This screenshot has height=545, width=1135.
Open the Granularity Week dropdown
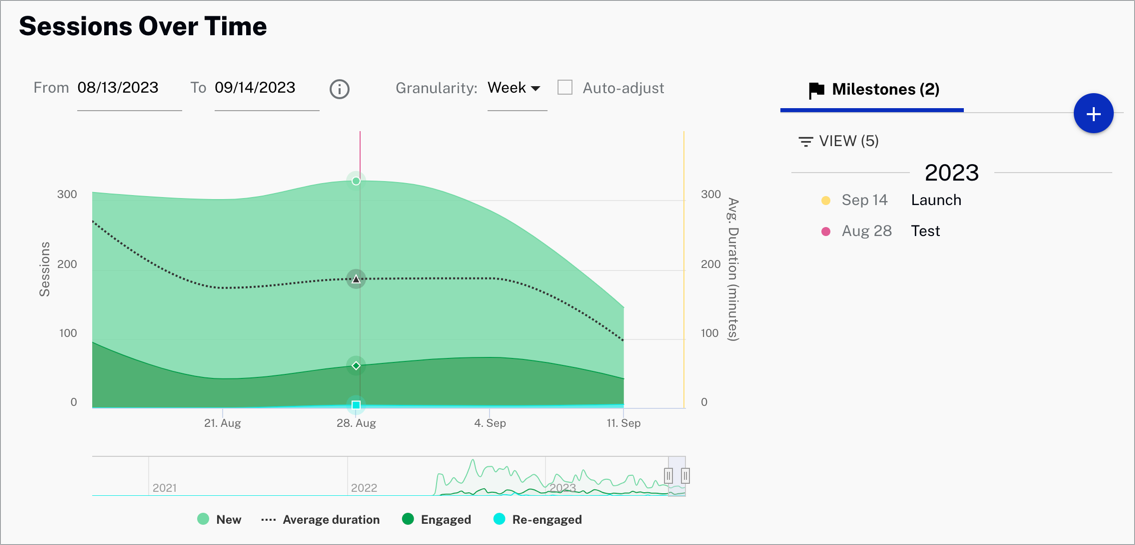[515, 89]
